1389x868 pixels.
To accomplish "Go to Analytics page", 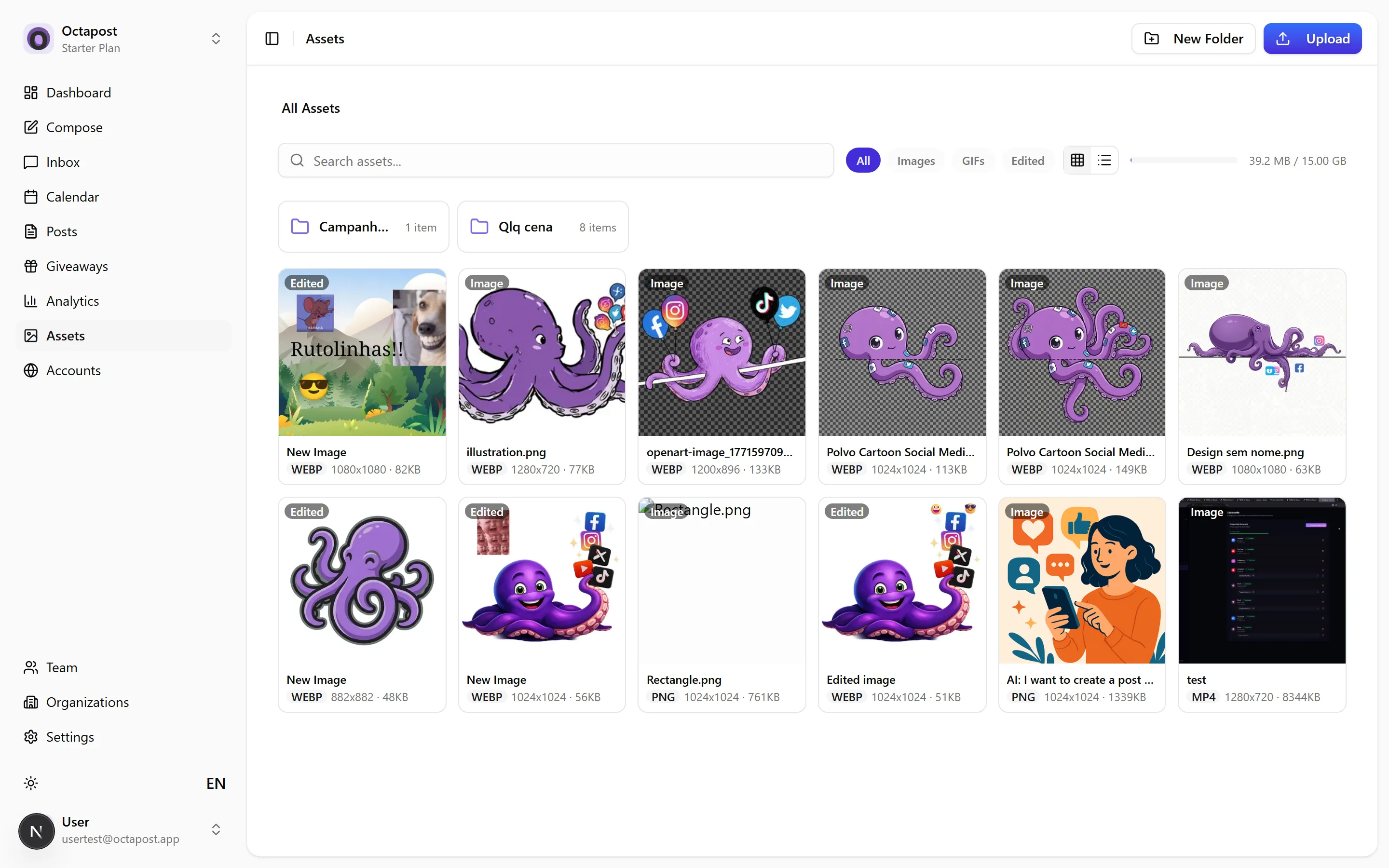I will [123, 301].
